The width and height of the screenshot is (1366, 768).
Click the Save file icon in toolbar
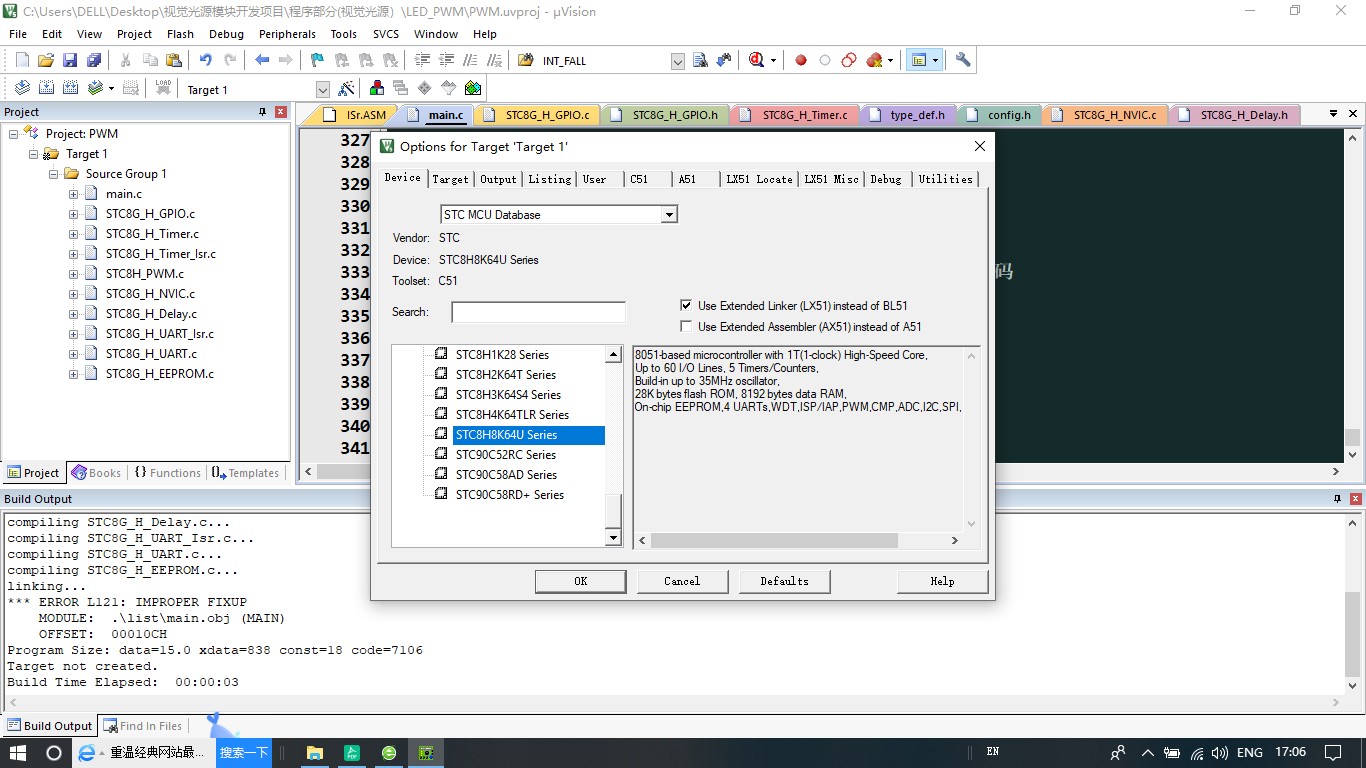[x=70, y=60]
